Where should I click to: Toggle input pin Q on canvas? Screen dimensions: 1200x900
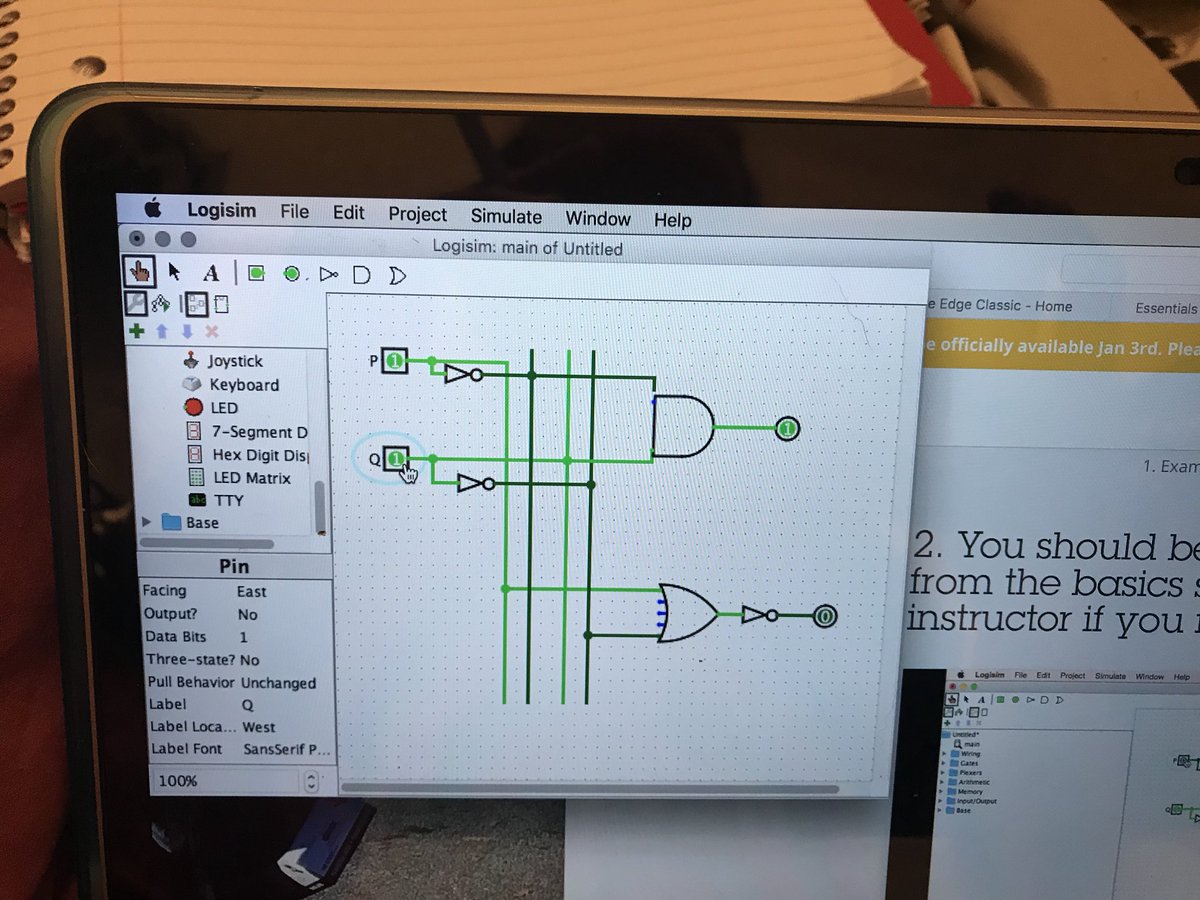(397, 458)
